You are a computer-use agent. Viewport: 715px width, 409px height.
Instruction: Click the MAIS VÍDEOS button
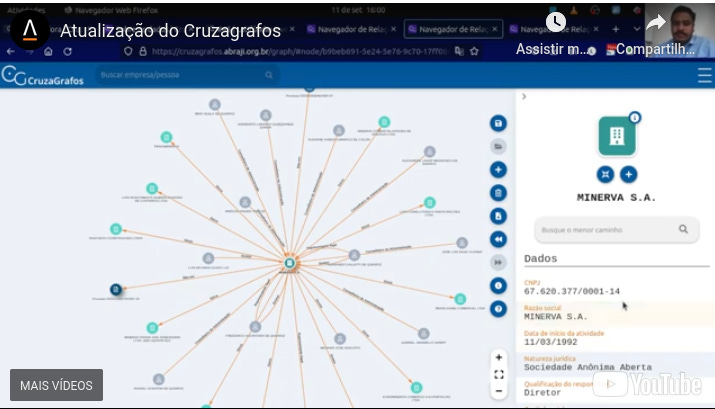click(57, 385)
